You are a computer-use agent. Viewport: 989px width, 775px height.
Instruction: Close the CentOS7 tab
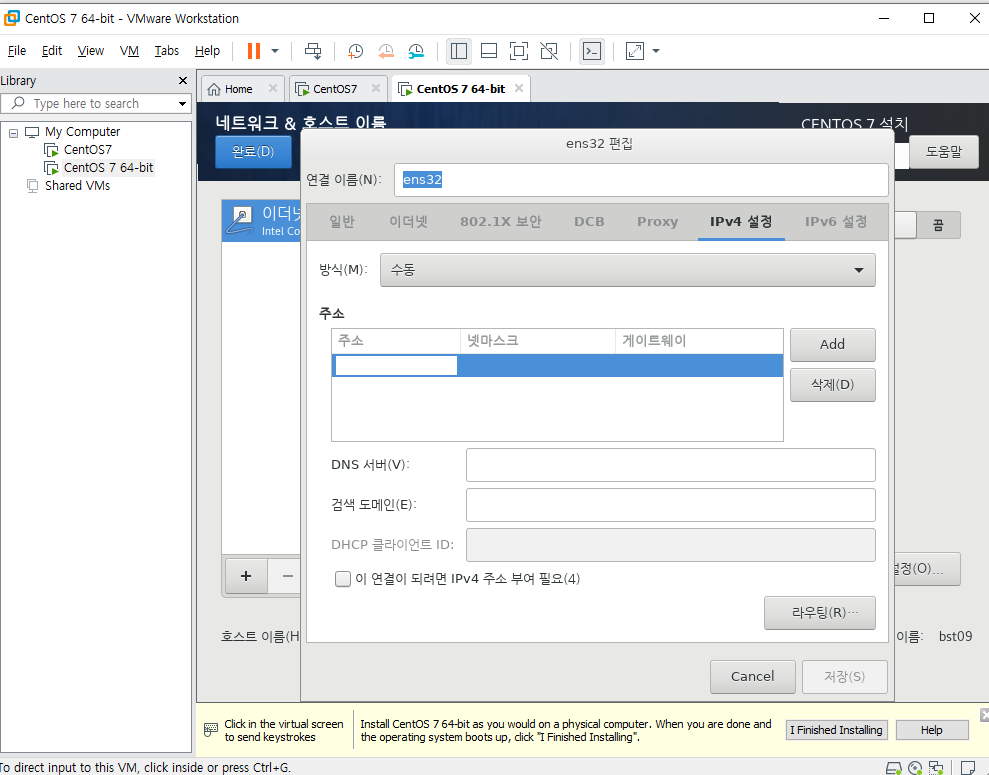click(376, 88)
